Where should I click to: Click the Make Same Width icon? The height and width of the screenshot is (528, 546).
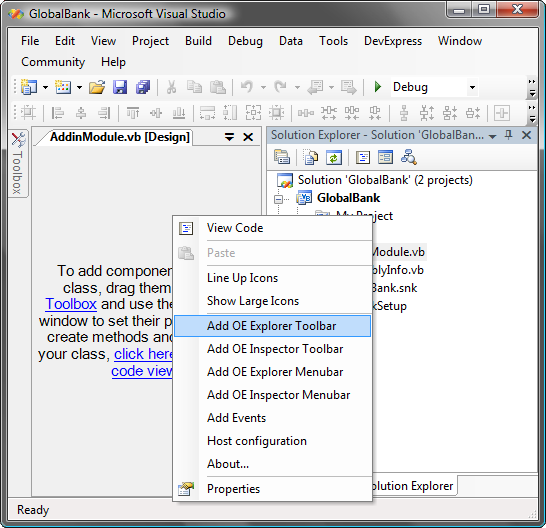point(207,113)
